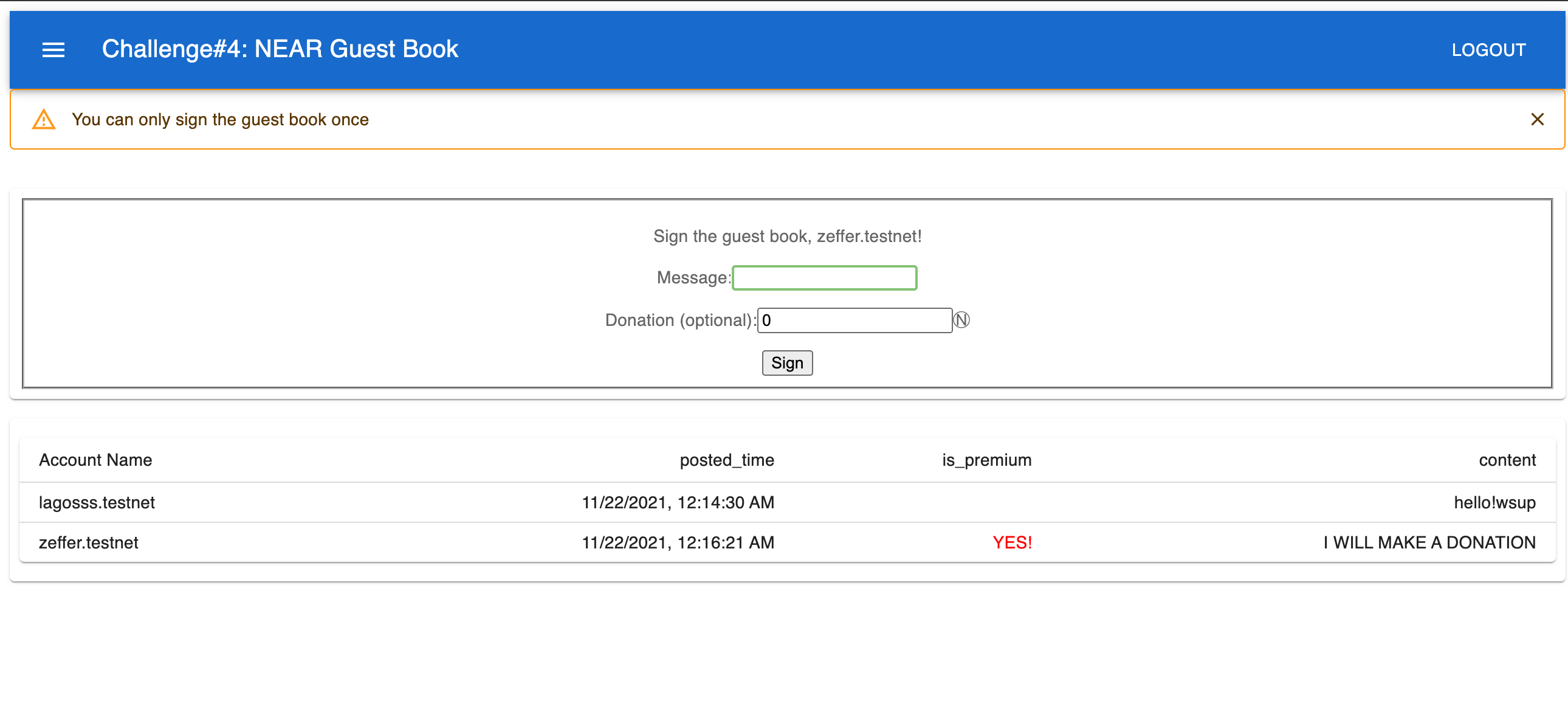Click the posted_time column header

(726, 460)
